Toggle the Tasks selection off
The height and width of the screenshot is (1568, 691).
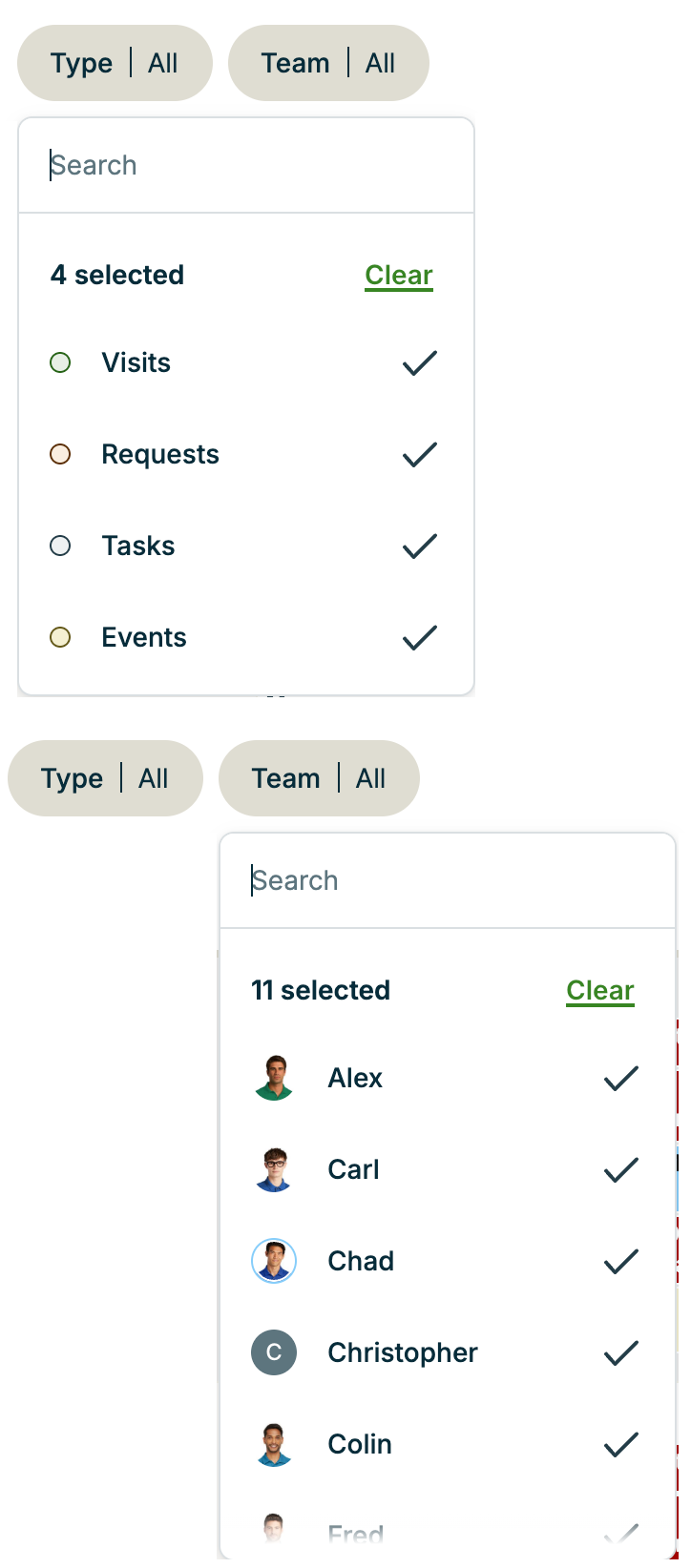(419, 546)
